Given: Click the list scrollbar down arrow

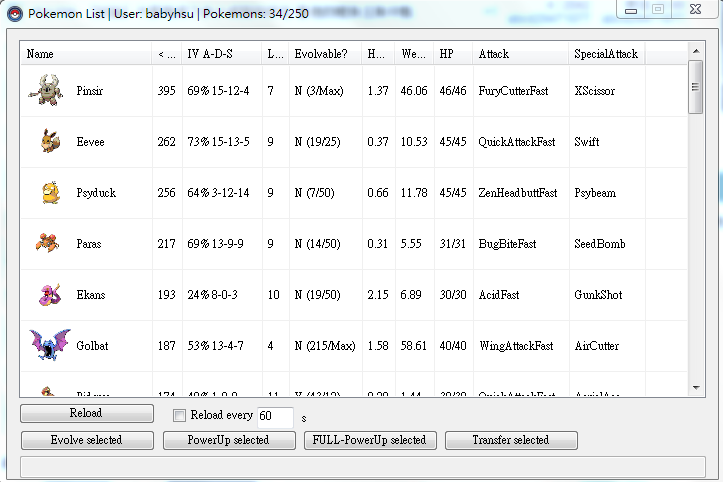Looking at the screenshot, I should [x=696, y=388].
